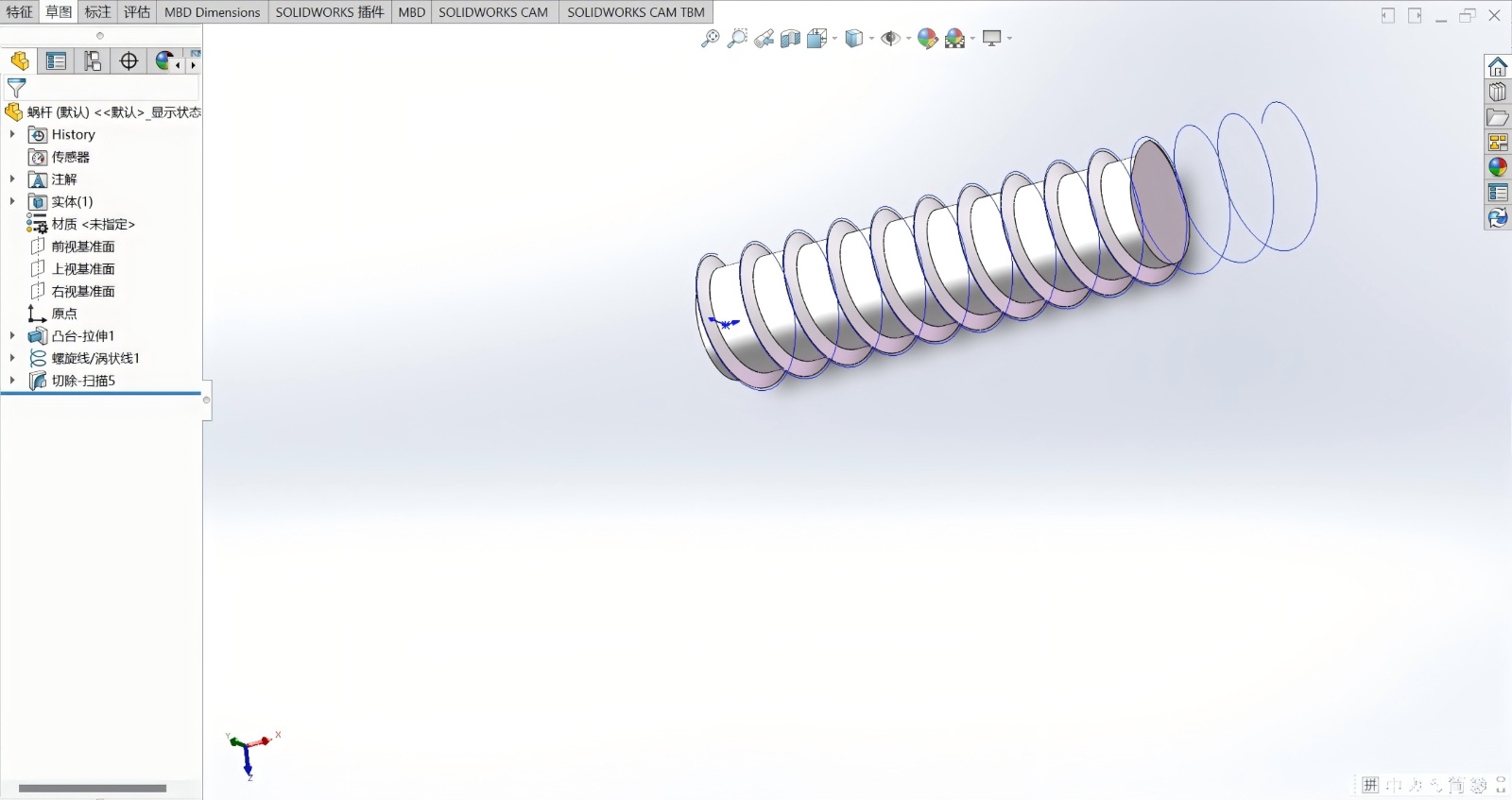This screenshot has width=1512, height=800.
Task: Click the Previous View icon
Action: pos(765,39)
